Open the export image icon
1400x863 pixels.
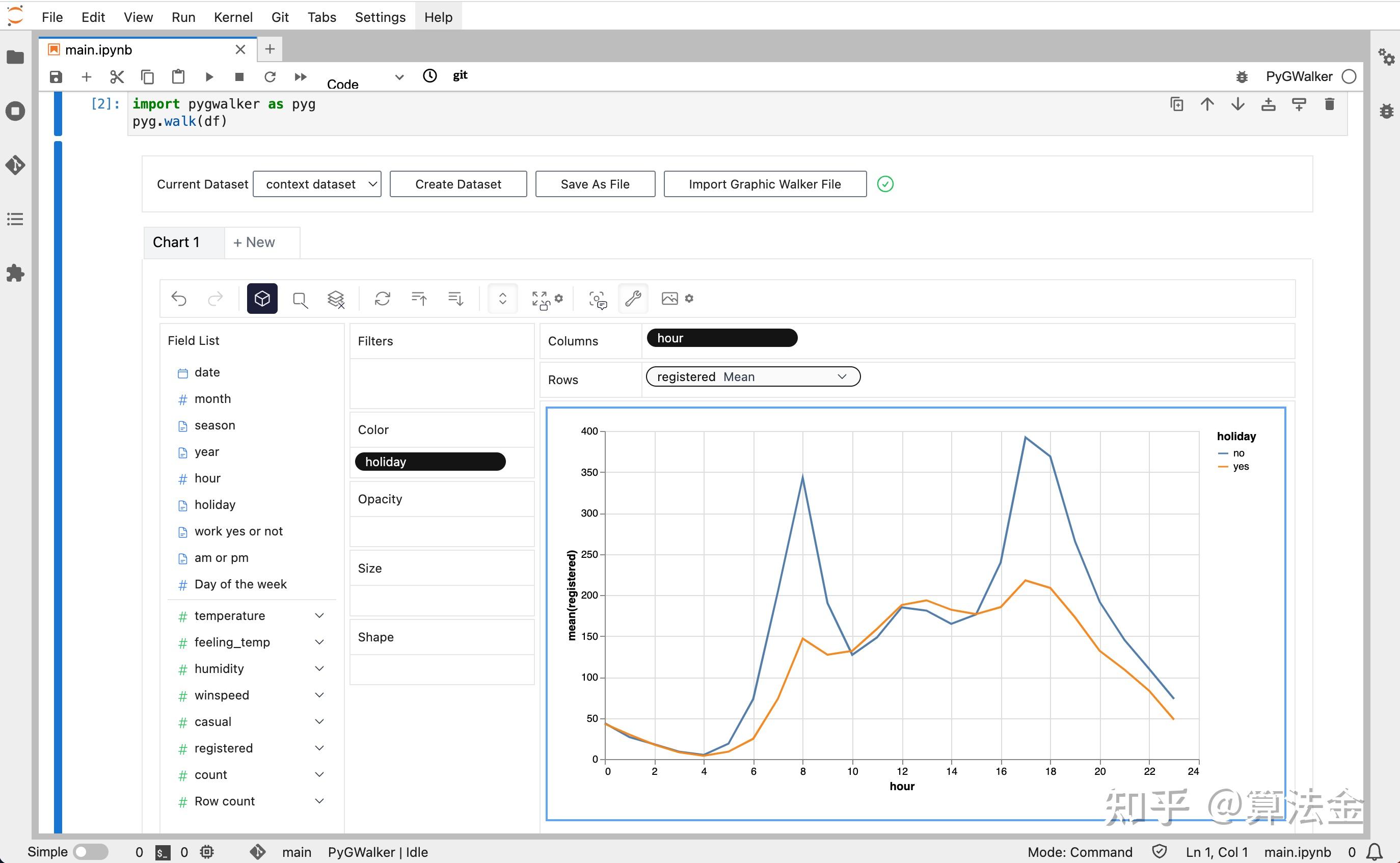(669, 299)
